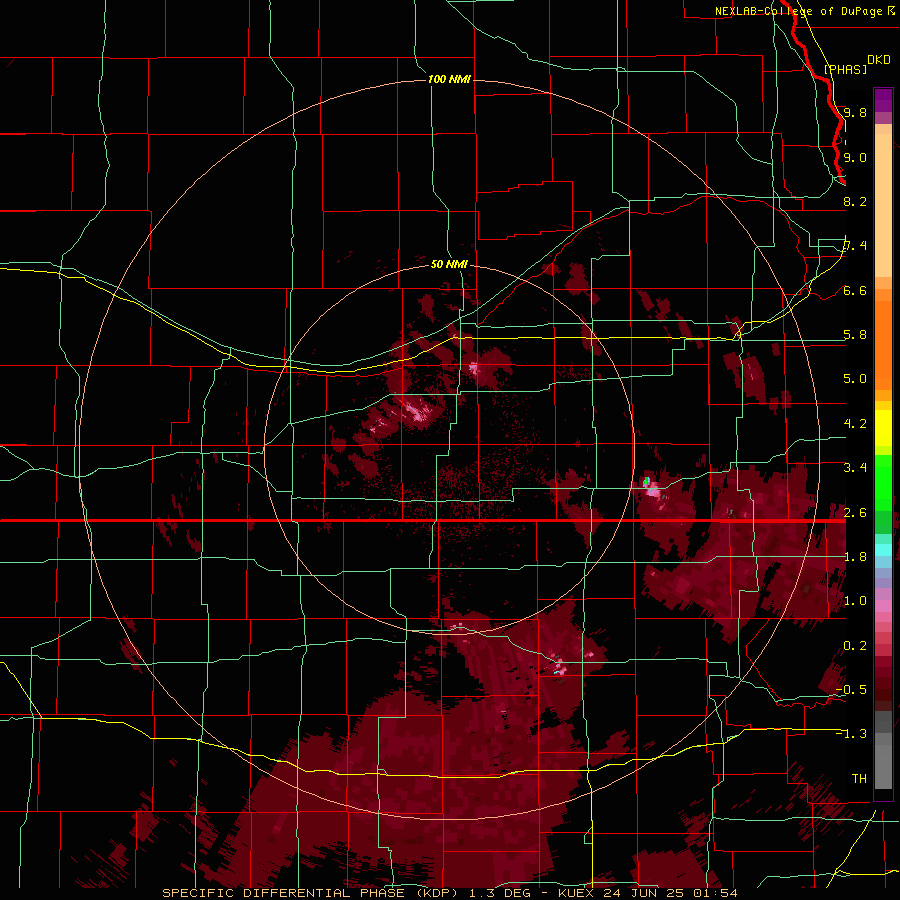Click the 0.2 scale value
900x900 pixels.
(855, 645)
